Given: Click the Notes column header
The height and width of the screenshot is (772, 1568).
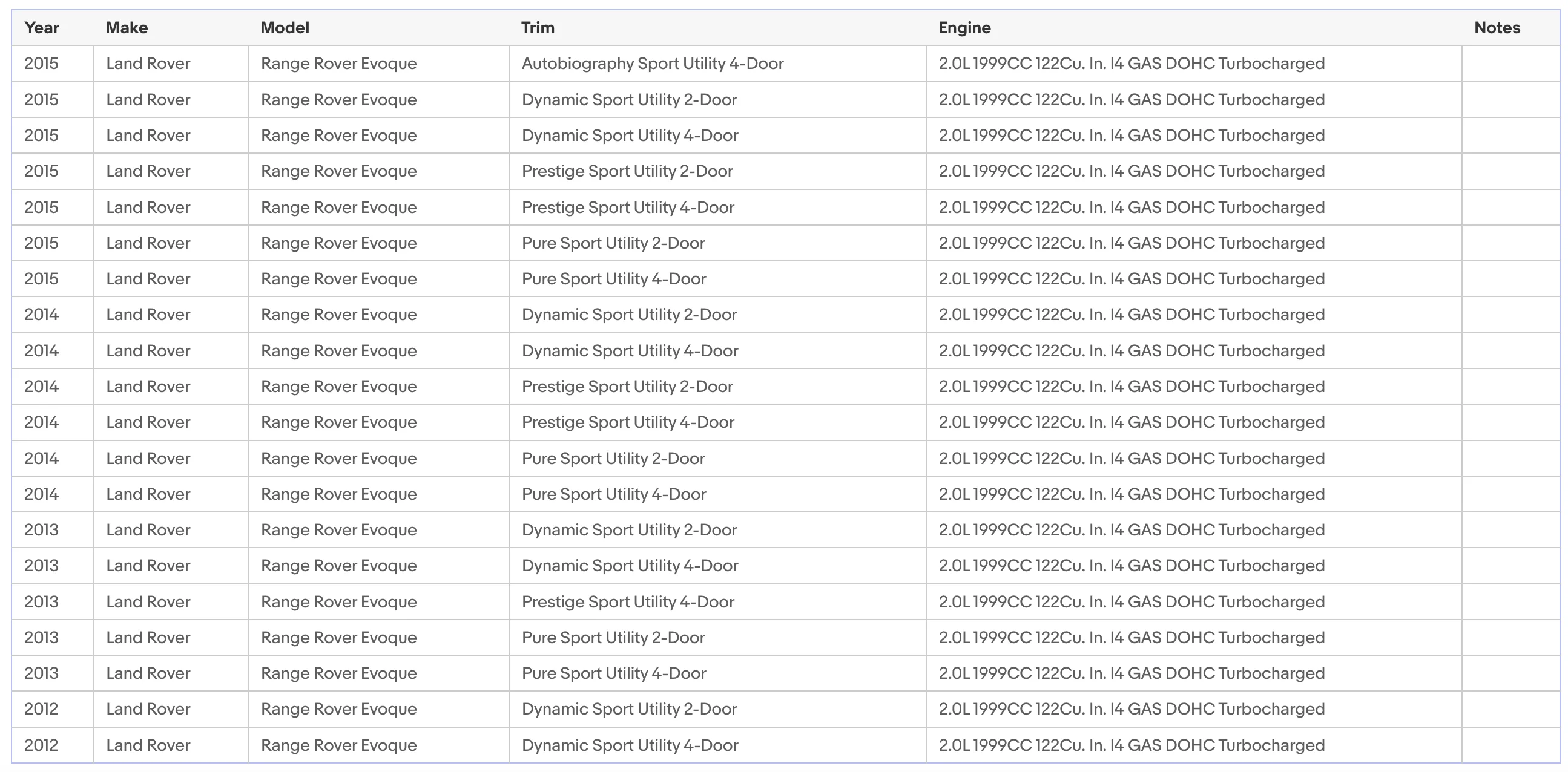Looking at the screenshot, I should click(x=1497, y=28).
